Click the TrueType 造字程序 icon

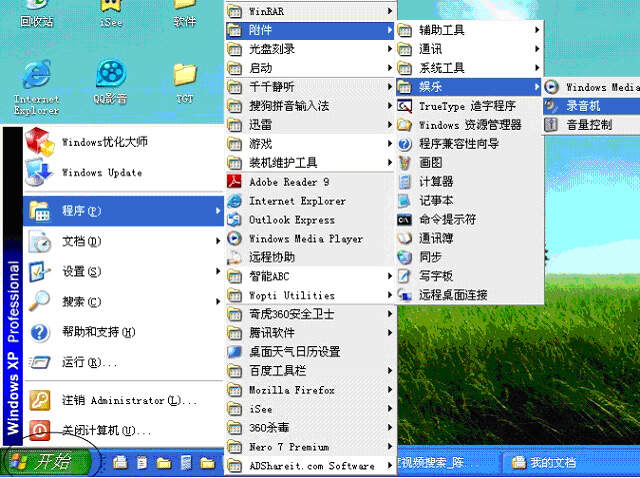coord(404,107)
